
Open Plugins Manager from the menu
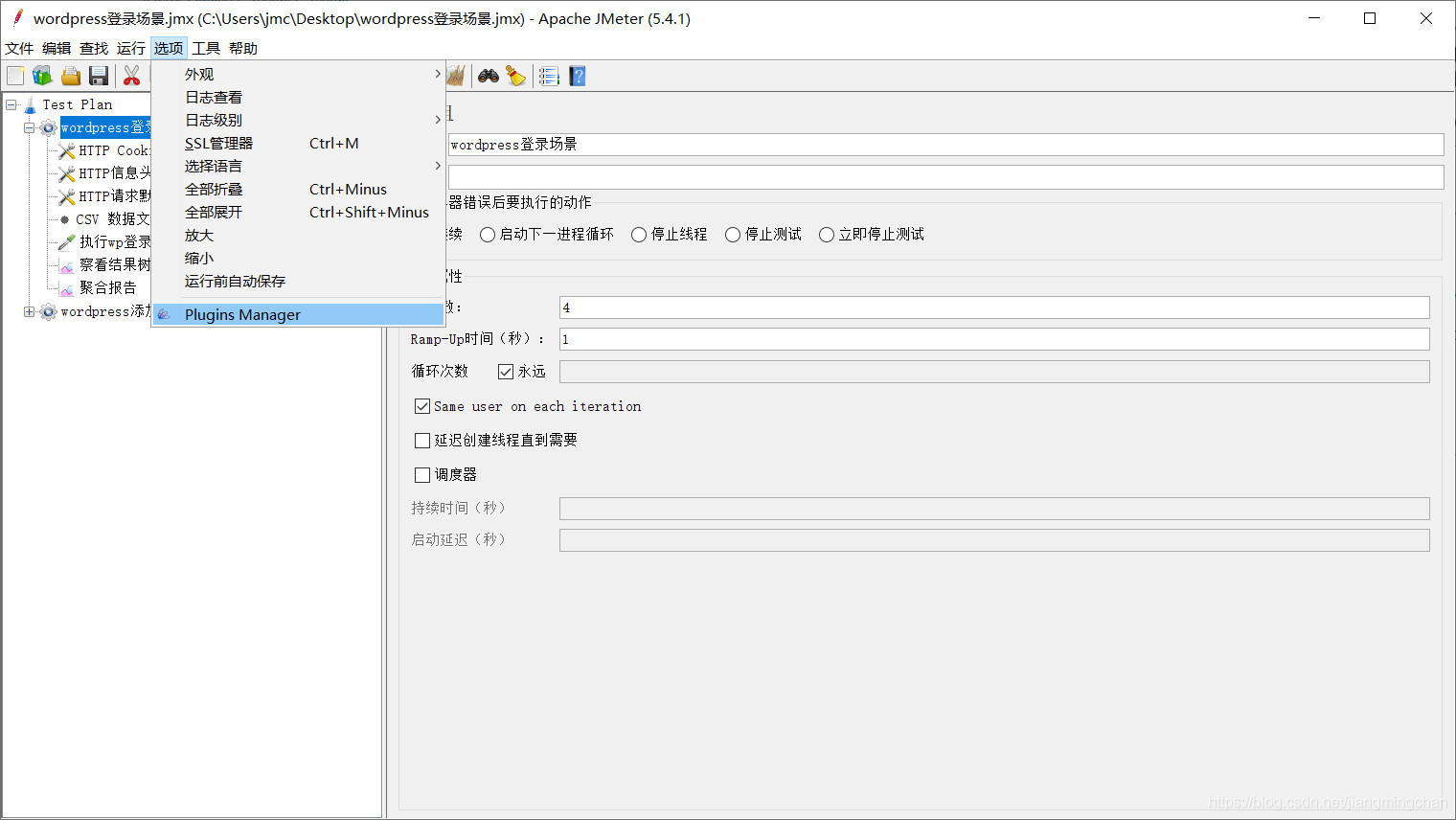pos(298,314)
